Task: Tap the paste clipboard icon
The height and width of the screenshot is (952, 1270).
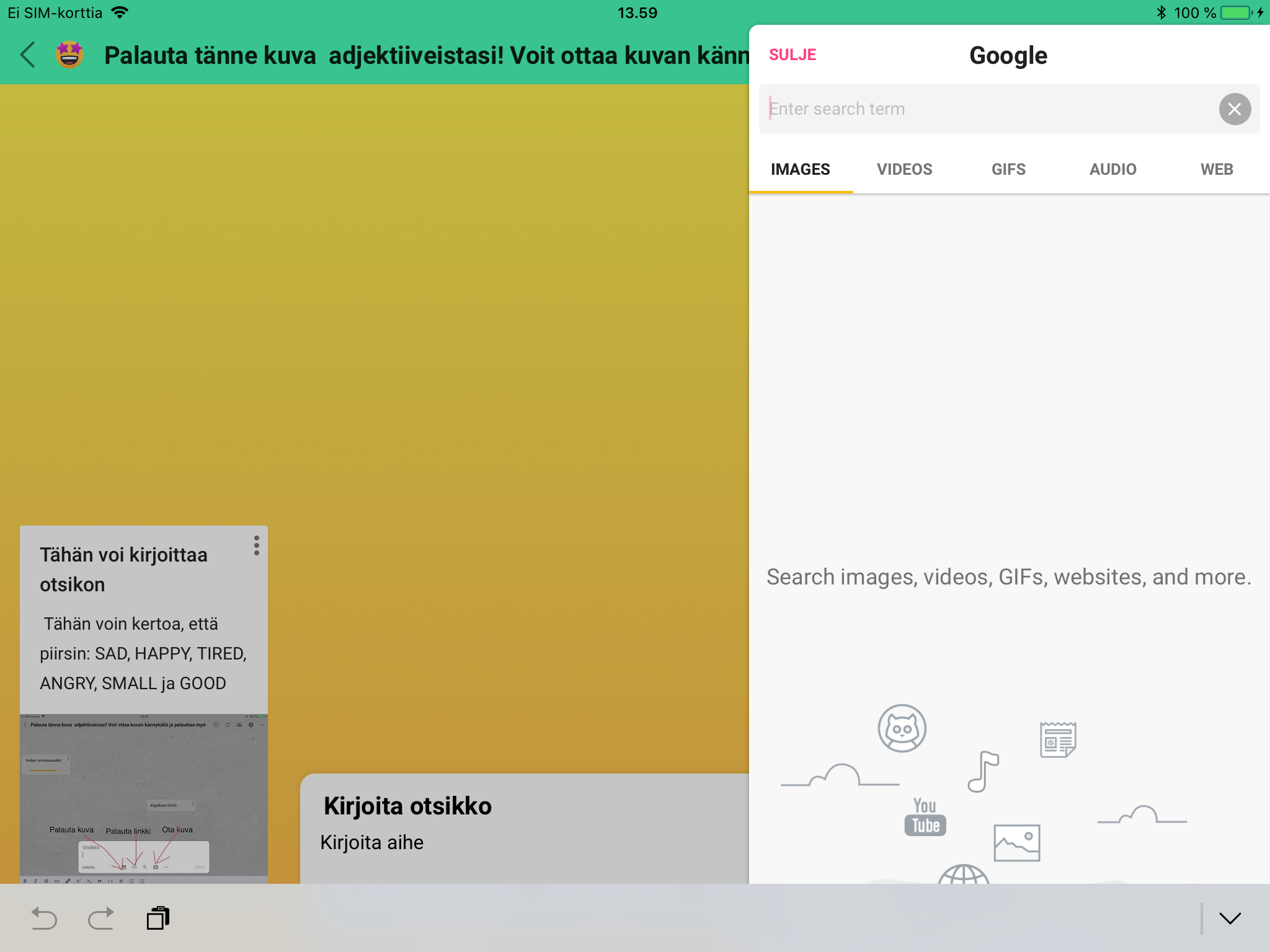Action: point(158,918)
